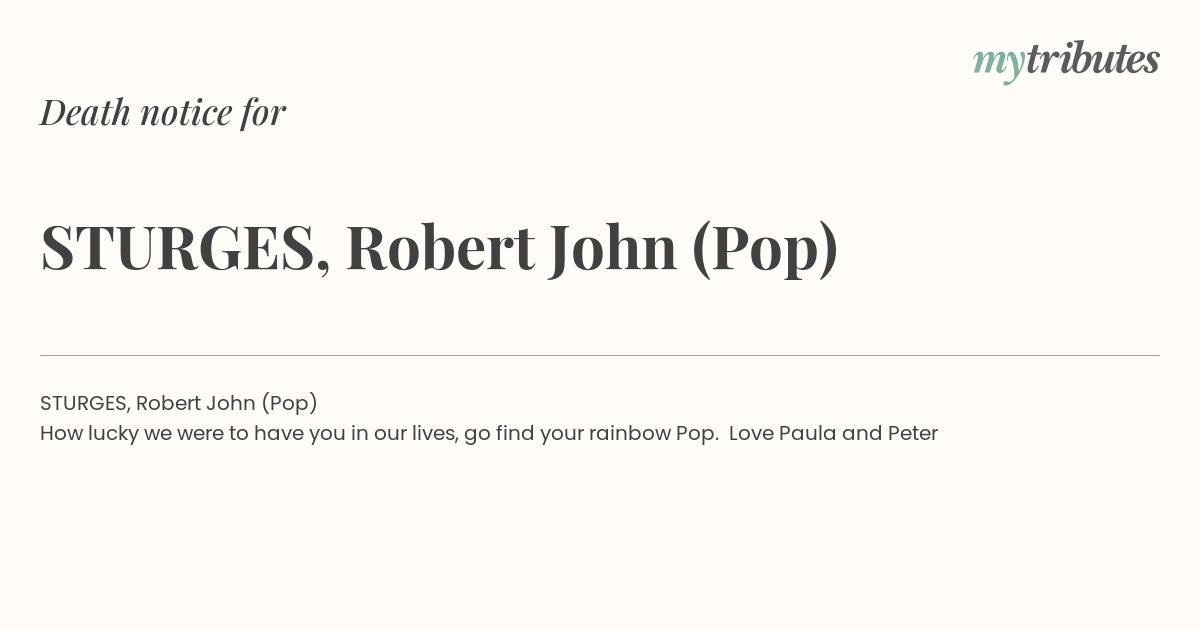Click the word "rainbow" in the message
Screen dimensions: 1200x630
629,434
